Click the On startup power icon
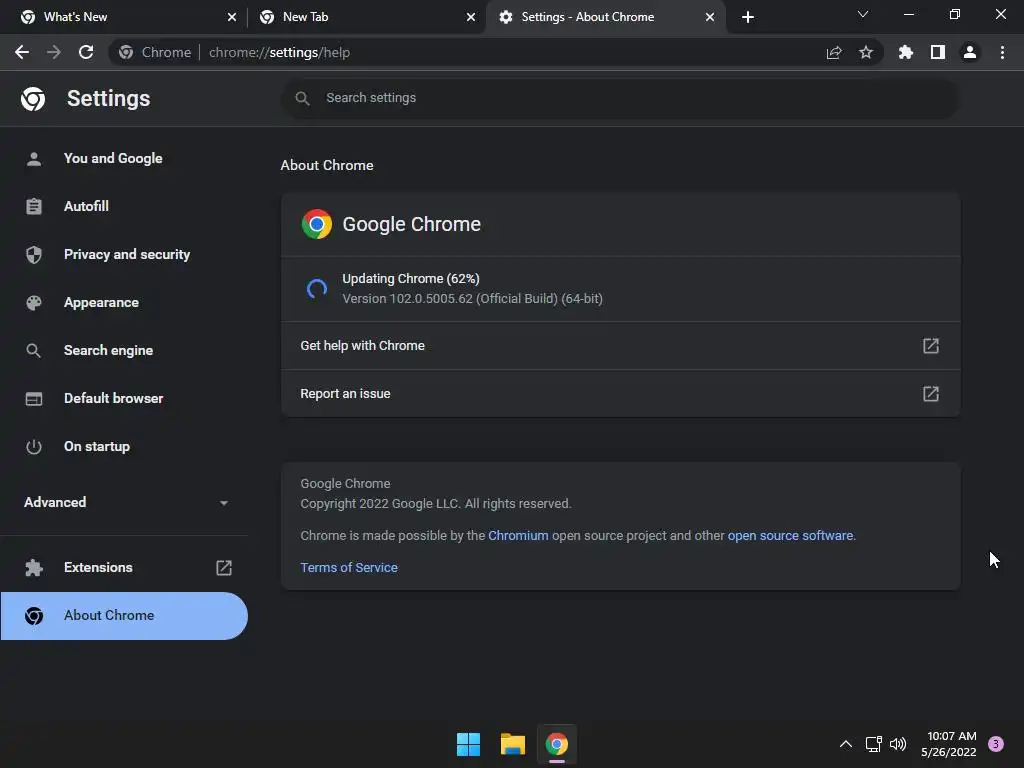The height and width of the screenshot is (768, 1024). (34, 447)
